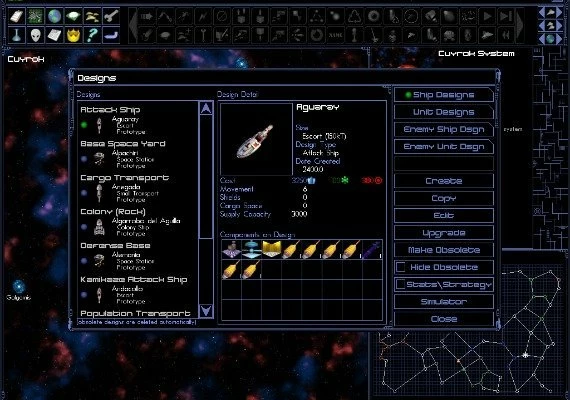The height and width of the screenshot is (400, 570).
Task: Click the Edit design button
Action: click(x=443, y=215)
